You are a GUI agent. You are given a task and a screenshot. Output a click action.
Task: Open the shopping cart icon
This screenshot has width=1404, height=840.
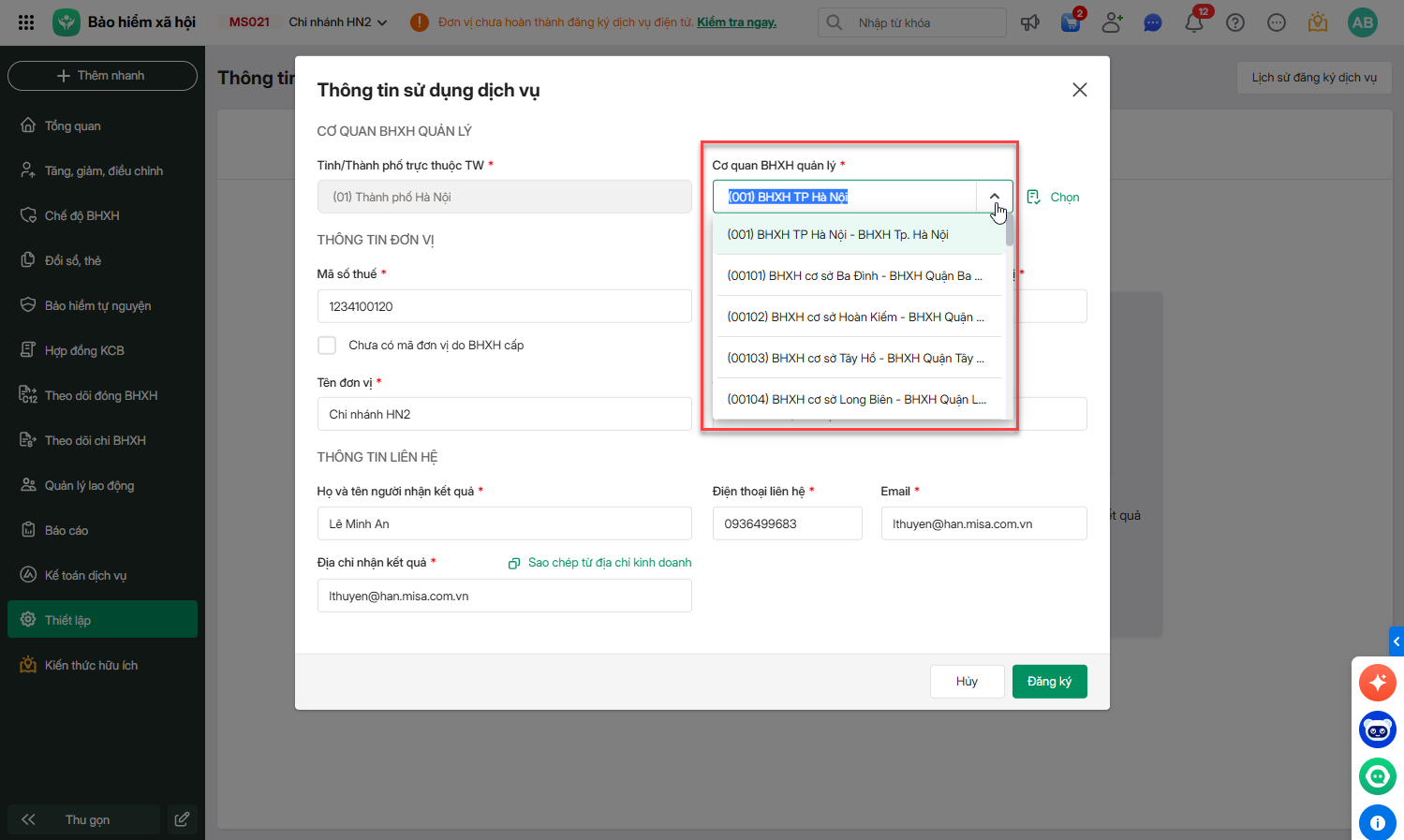[1071, 22]
